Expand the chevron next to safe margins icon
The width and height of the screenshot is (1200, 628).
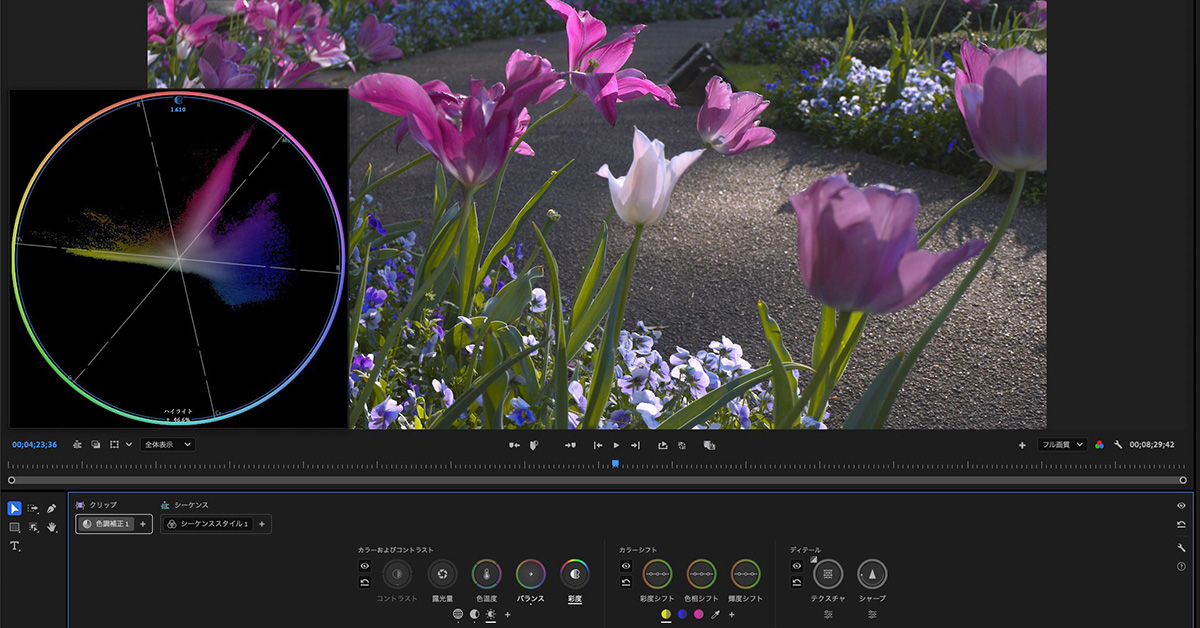pos(129,445)
